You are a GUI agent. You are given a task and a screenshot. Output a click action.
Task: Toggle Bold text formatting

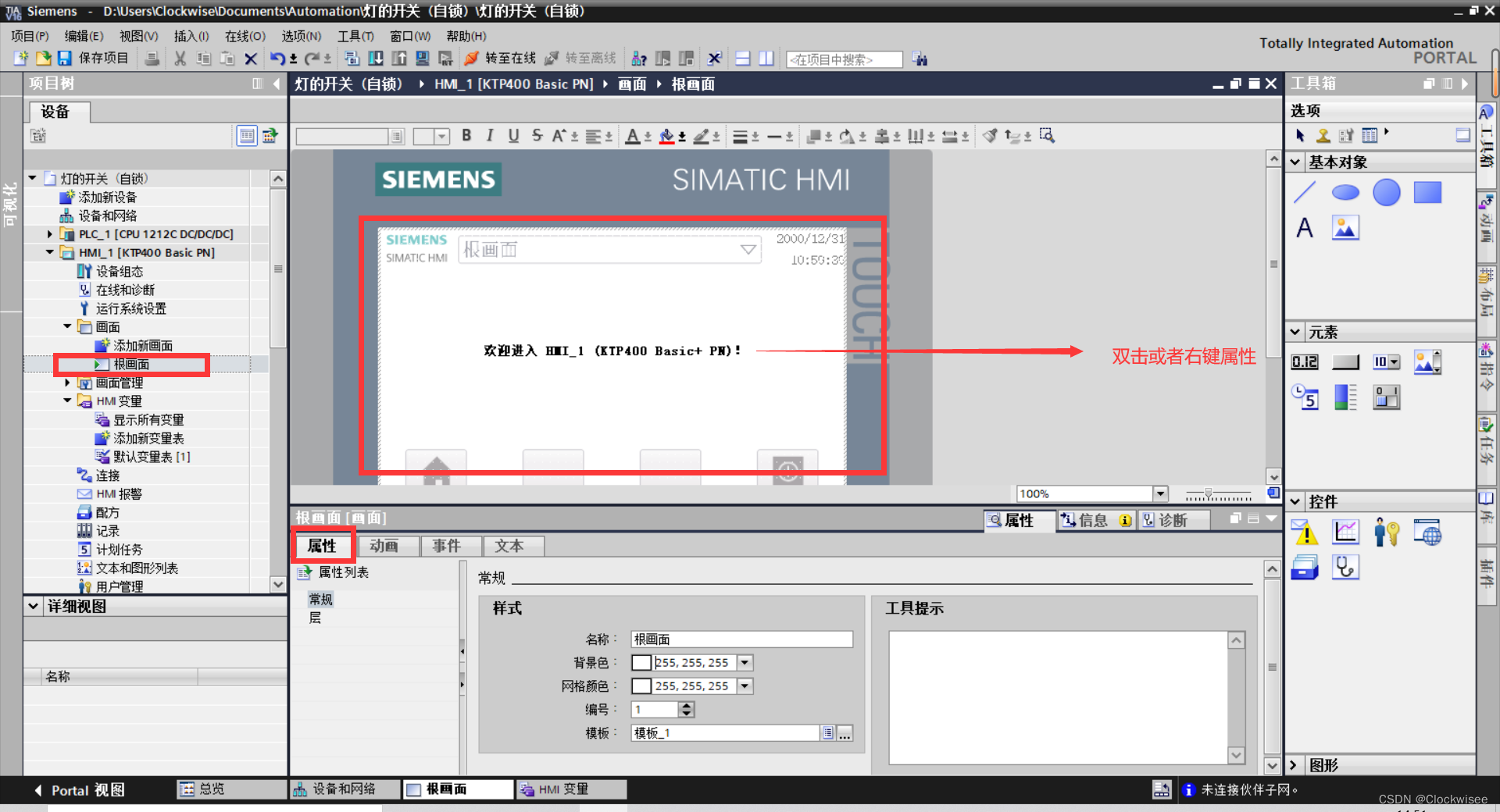[466, 136]
